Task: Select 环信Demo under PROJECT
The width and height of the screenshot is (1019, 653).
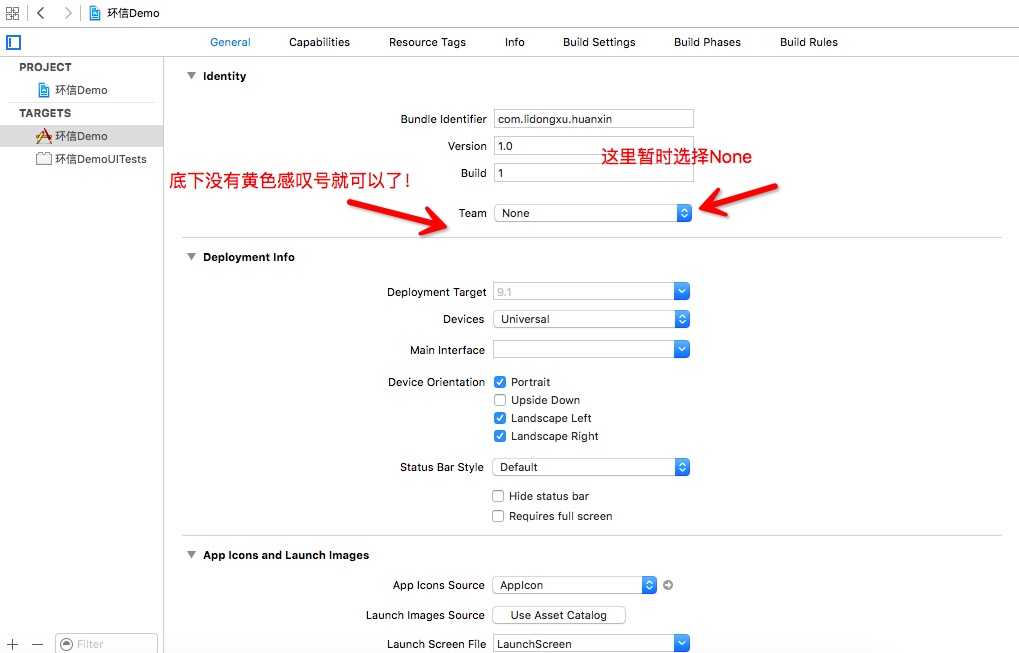Action: pos(81,90)
